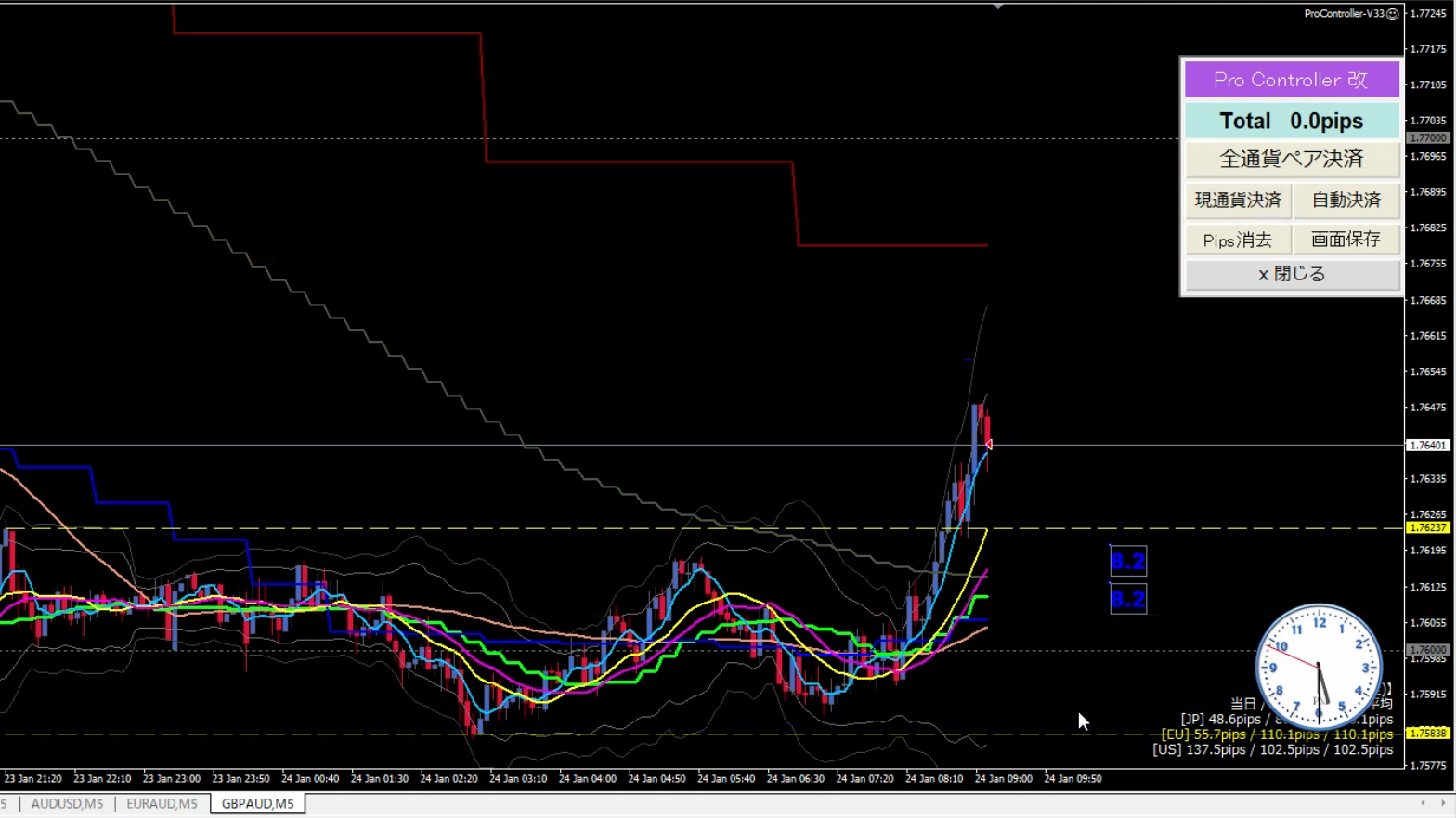Click the 1.77245 price scale value
Viewport: 1456px width, 818px height.
point(1428,13)
